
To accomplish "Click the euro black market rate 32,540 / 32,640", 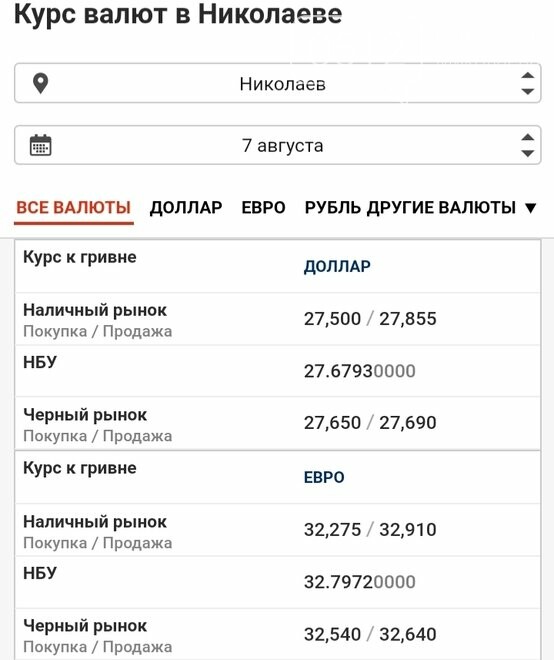I will pos(370,634).
